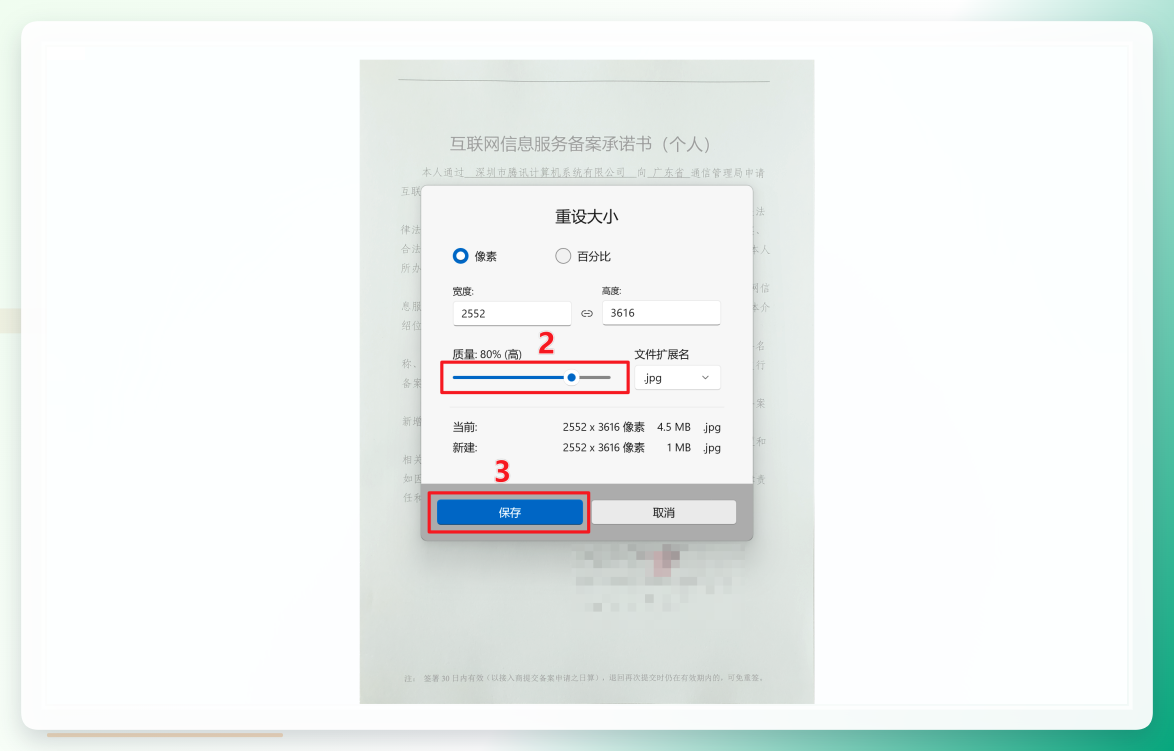Click the 新建 size value 1 MB
The image size is (1174, 751).
point(678,447)
